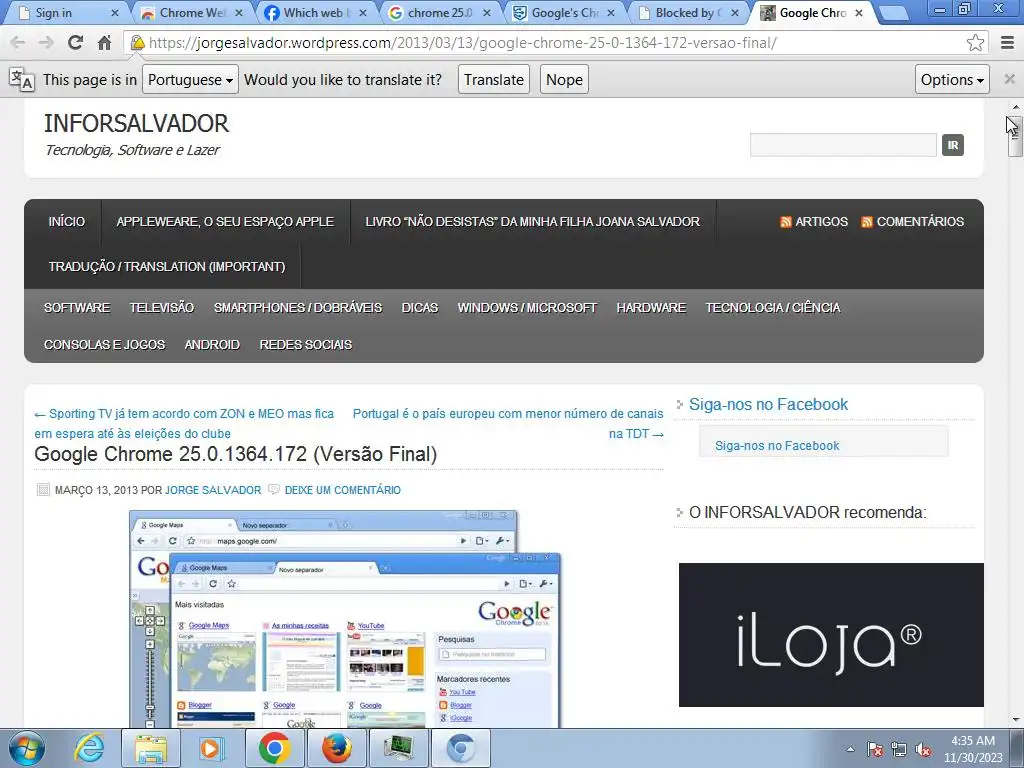
Task: Open the HARDWARE category
Action: point(651,308)
